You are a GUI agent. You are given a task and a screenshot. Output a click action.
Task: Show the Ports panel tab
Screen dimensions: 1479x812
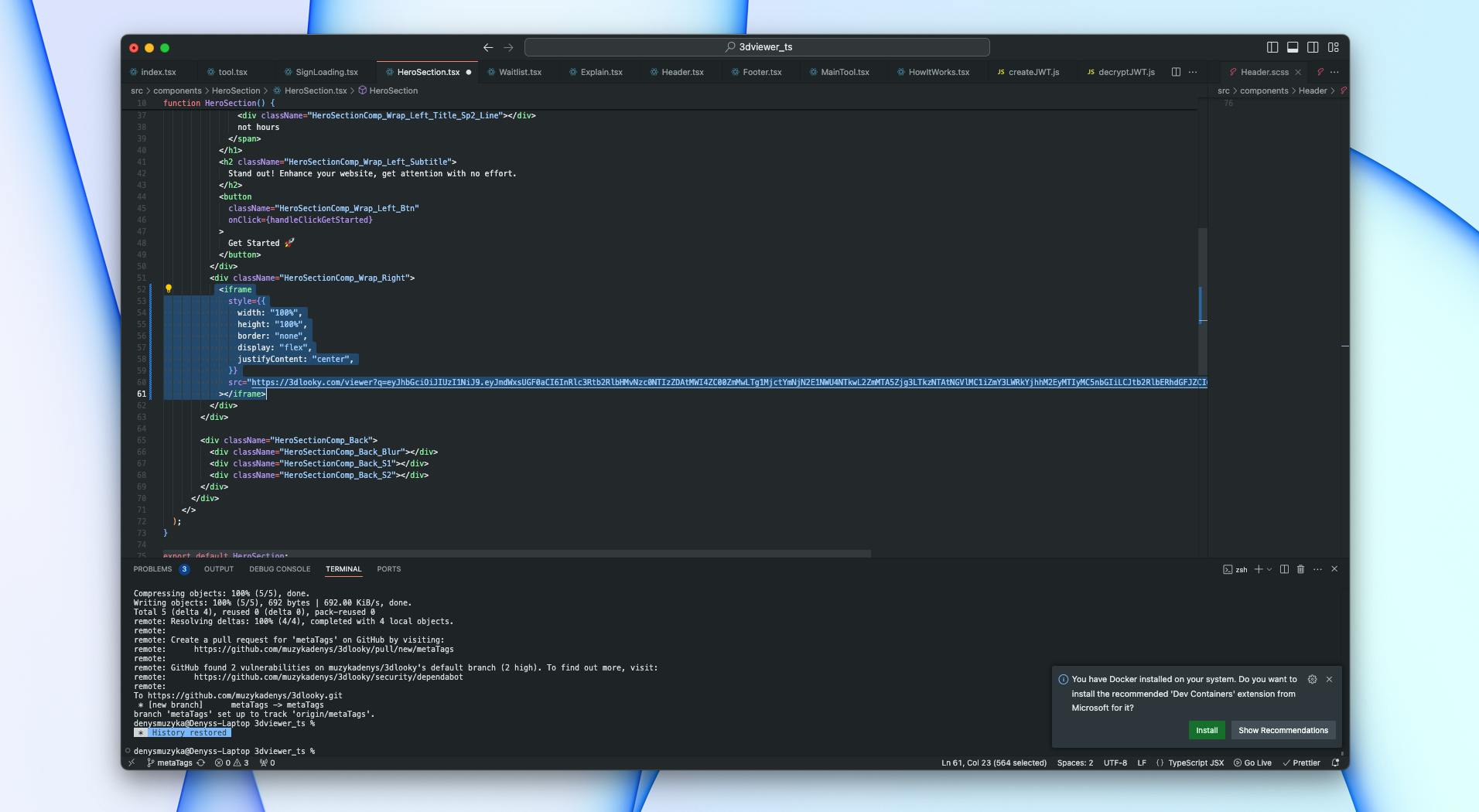coord(389,569)
